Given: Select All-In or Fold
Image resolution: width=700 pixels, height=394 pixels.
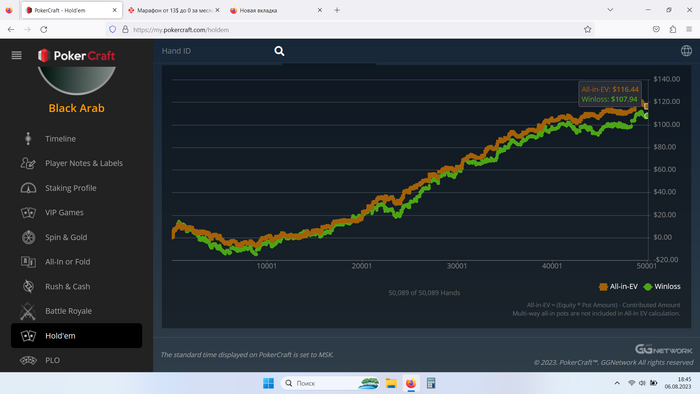Looking at the screenshot, I should coord(67,262).
